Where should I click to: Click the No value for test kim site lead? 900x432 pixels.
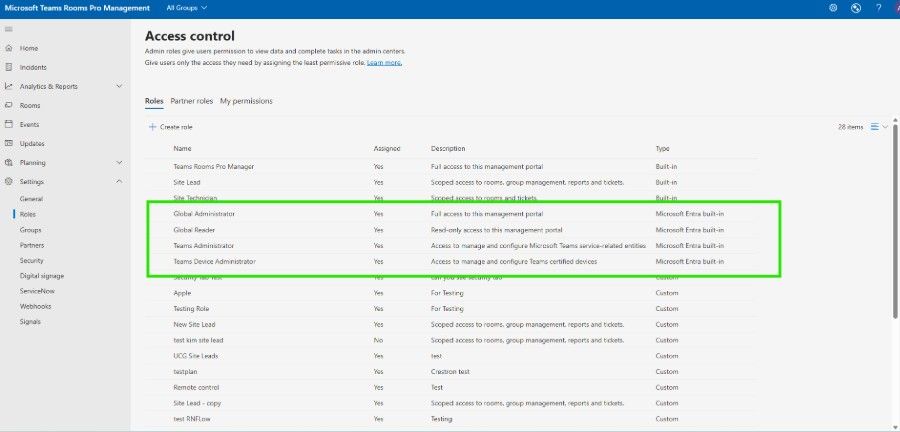coord(378,340)
